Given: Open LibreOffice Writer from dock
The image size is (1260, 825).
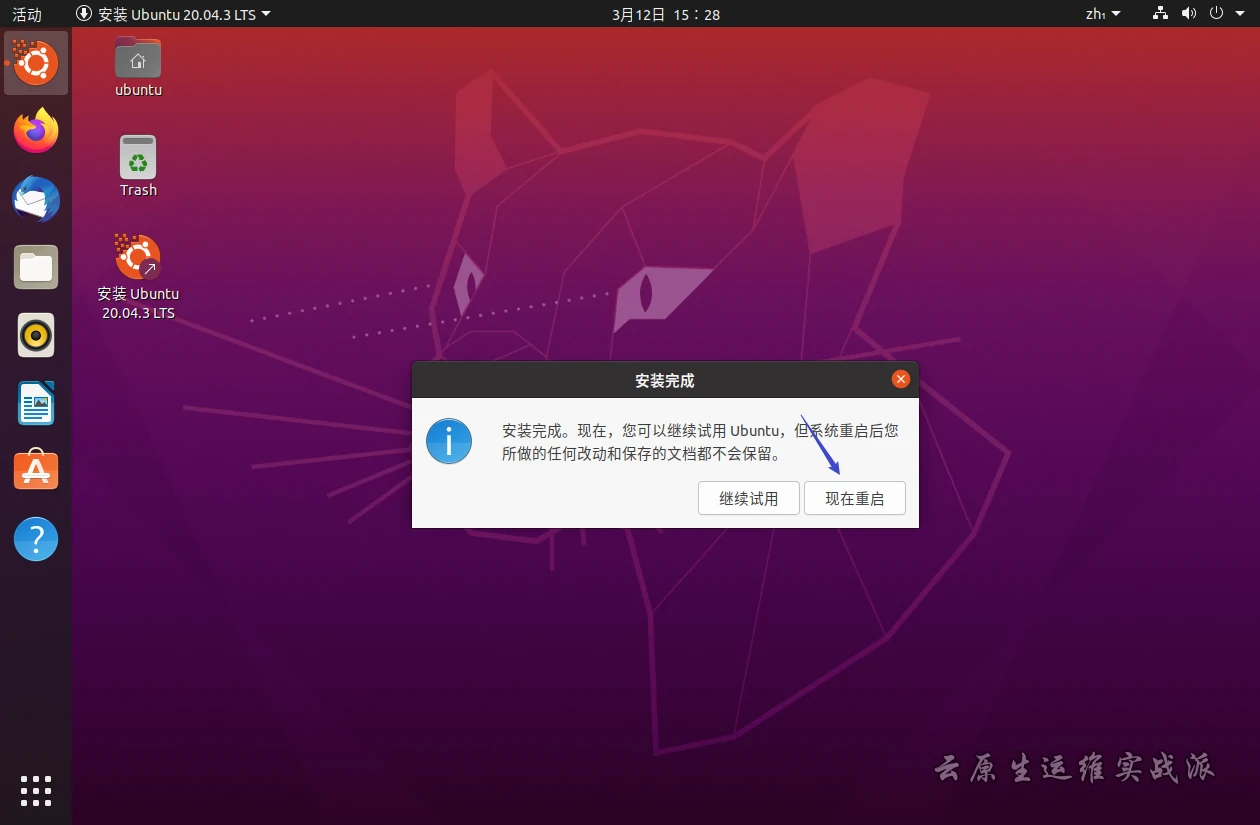Looking at the screenshot, I should (x=36, y=403).
